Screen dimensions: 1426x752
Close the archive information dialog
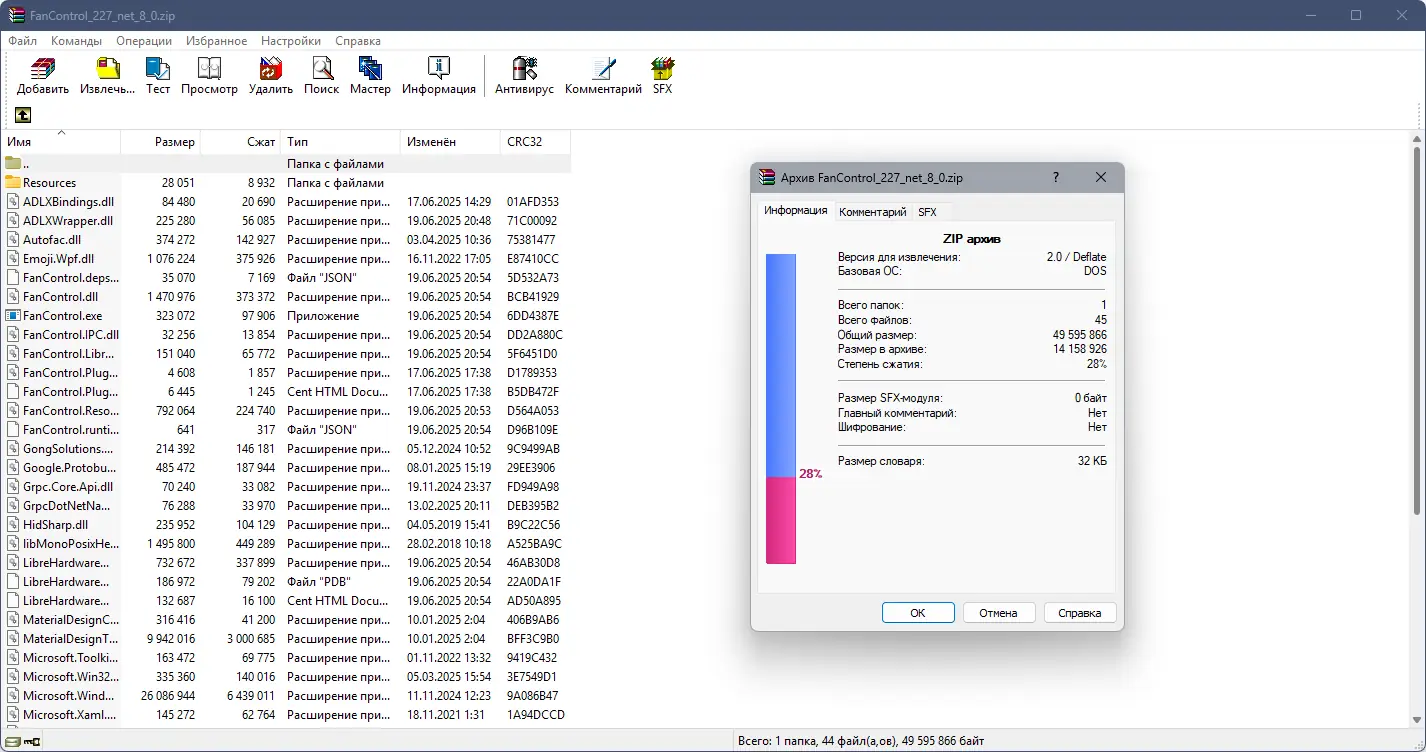pyautogui.click(x=1101, y=177)
